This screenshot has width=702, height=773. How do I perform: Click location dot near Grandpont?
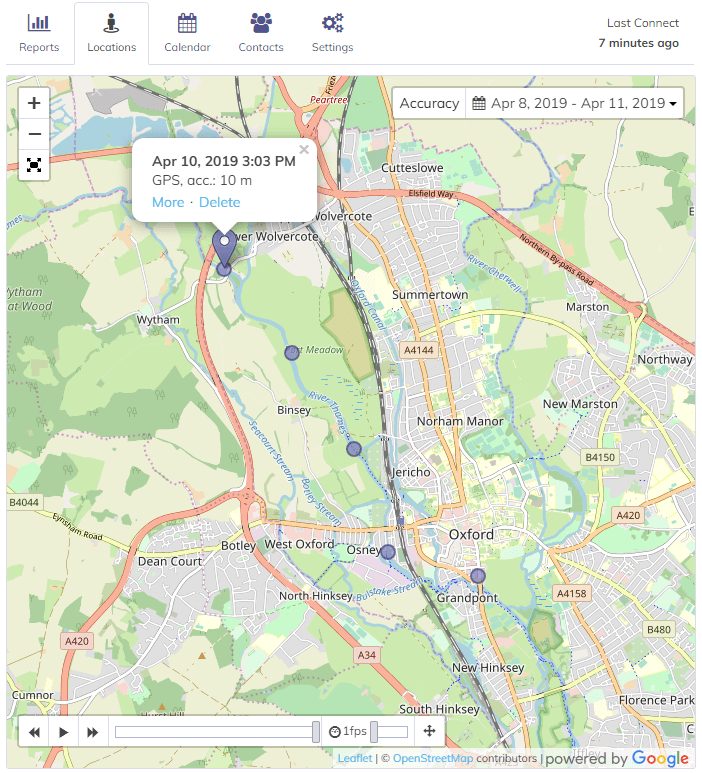pos(478,576)
